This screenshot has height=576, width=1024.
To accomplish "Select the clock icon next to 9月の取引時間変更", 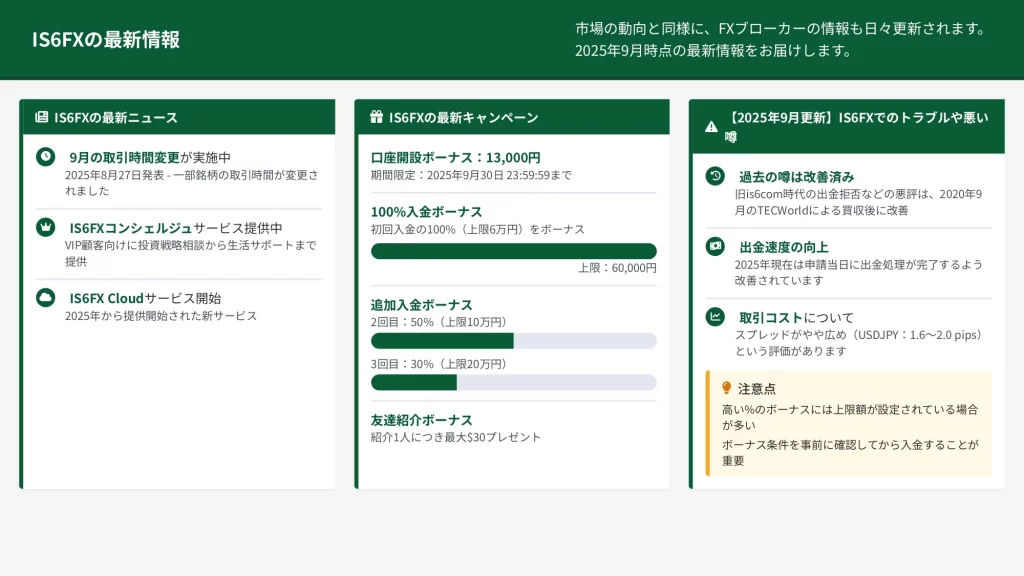I will [45, 157].
